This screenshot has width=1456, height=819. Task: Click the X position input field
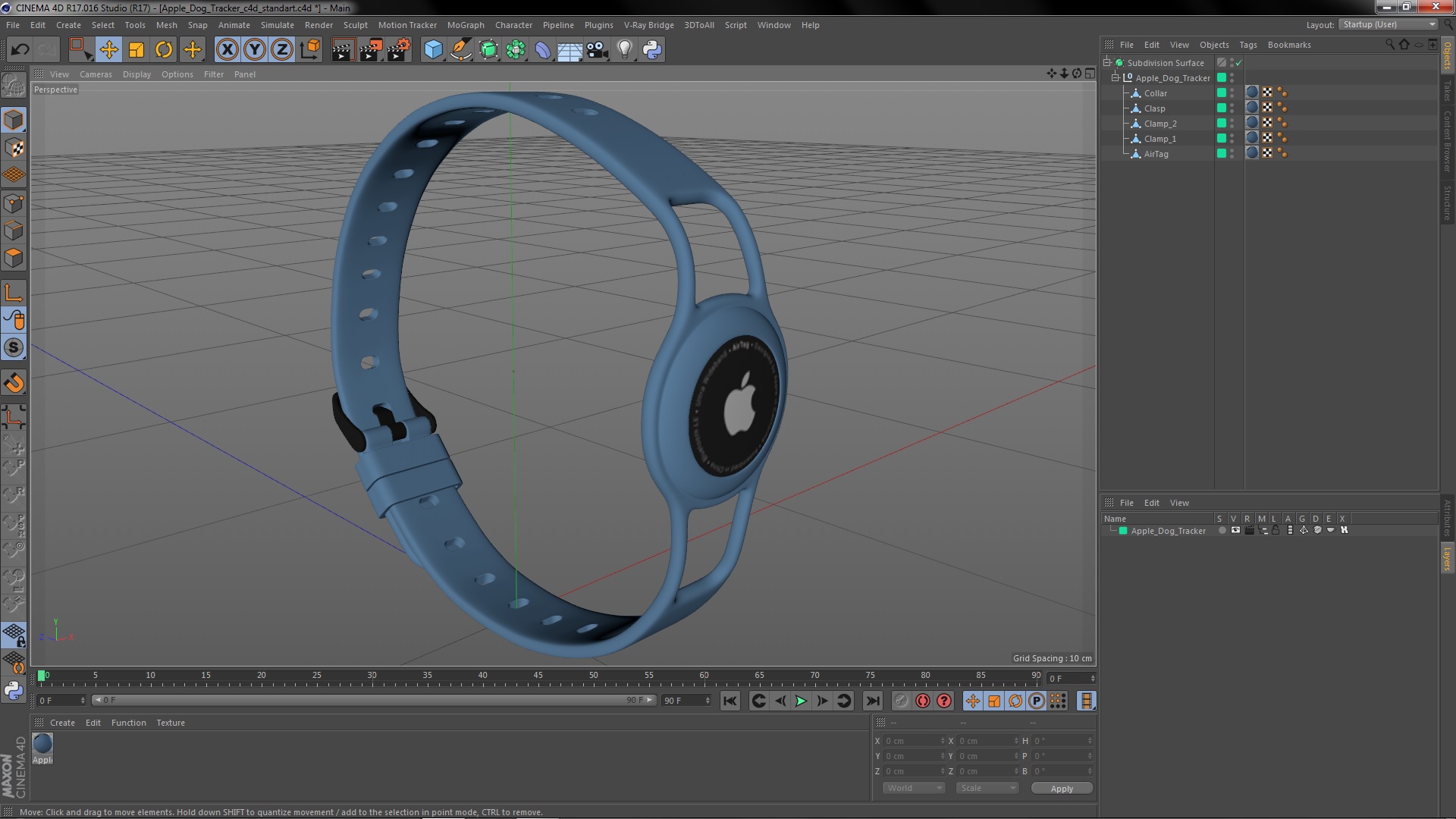point(915,741)
